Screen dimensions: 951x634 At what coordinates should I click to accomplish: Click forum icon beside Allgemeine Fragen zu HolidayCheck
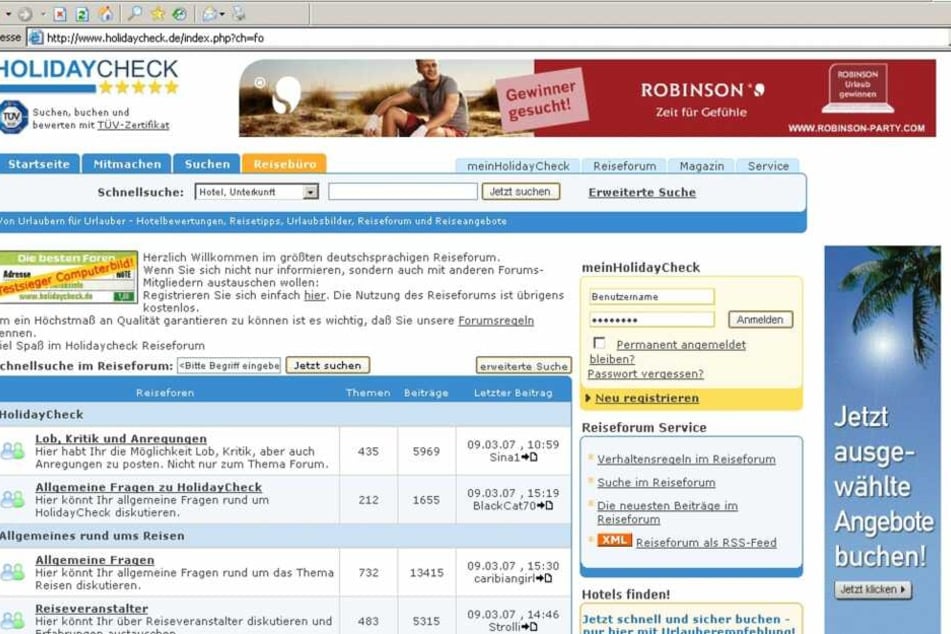coord(12,499)
